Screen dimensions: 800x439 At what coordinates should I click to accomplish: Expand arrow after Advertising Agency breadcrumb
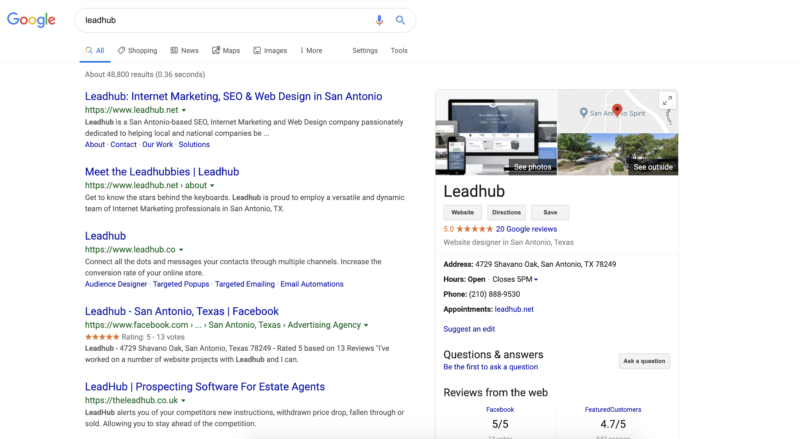pyautogui.click(x=366, y=325)
